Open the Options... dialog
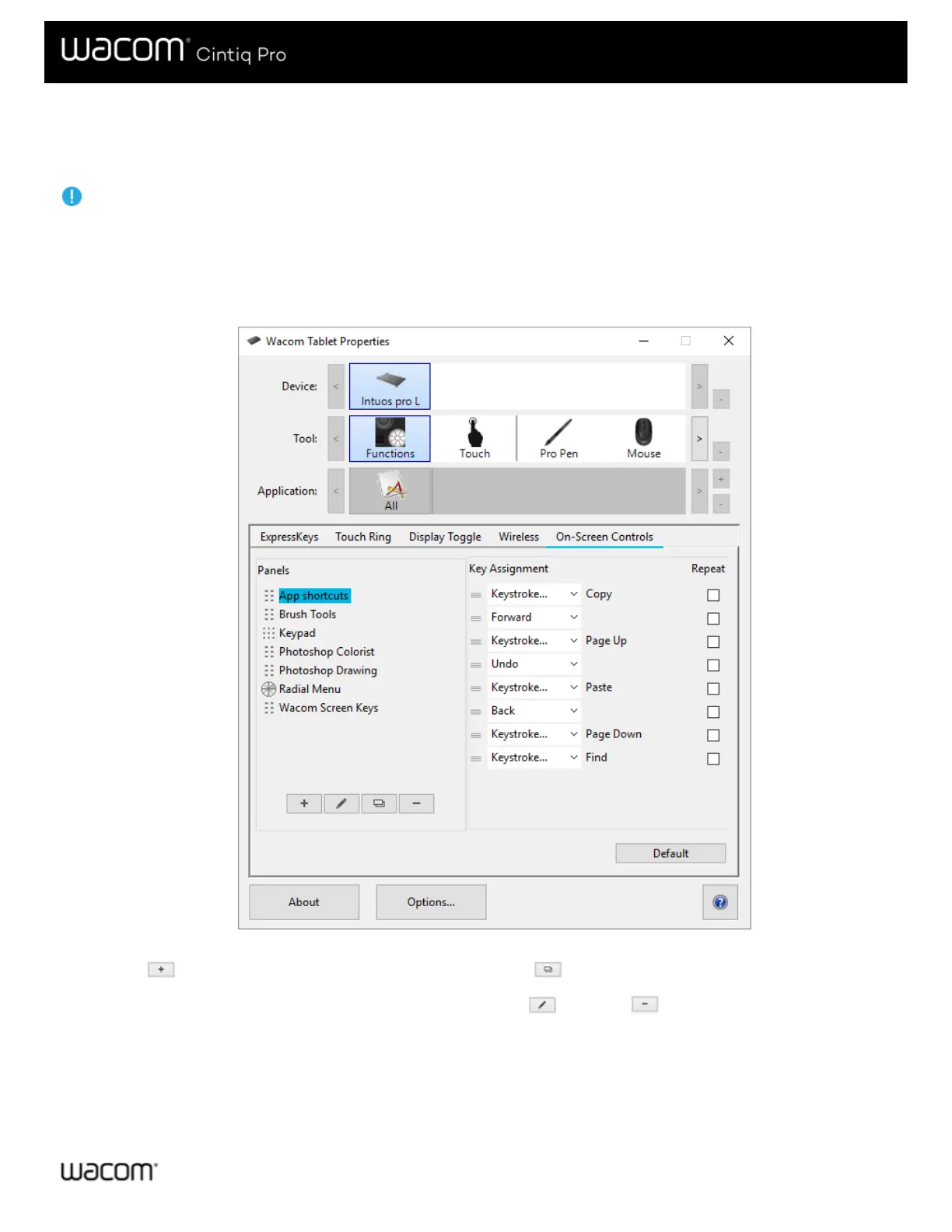This screenshot has width=952, height=1232. [x=431, y=902]
